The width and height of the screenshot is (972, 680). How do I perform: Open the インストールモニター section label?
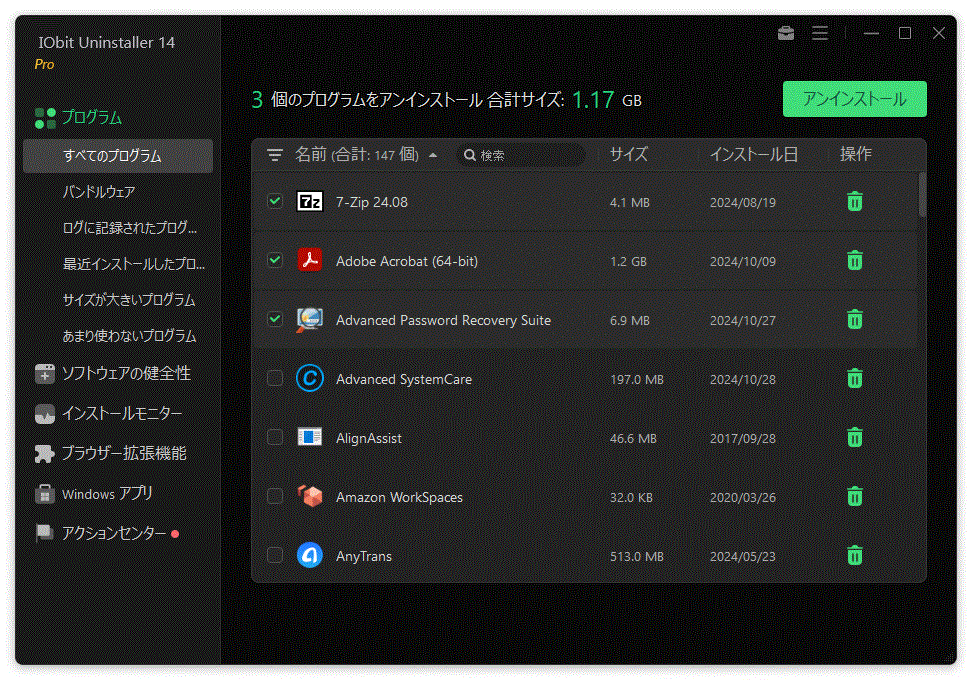[x=122, y=413]
